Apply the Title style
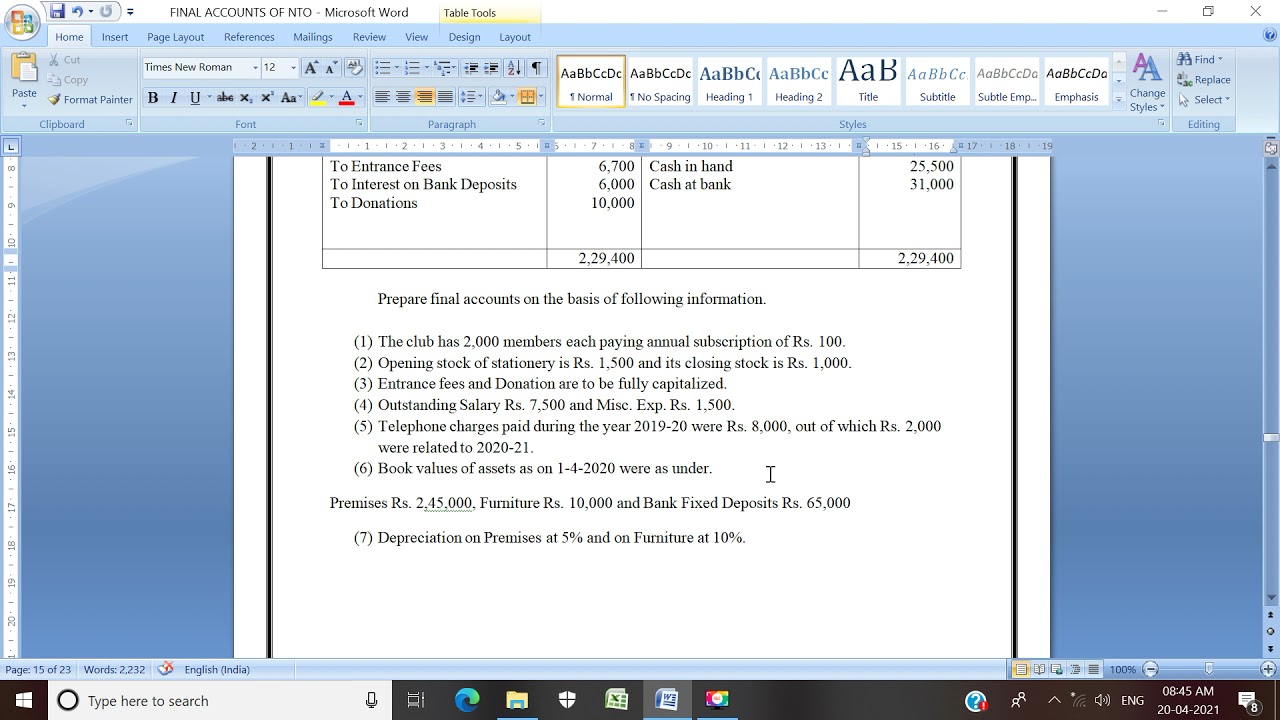The width and height of the screenshot is (1280, 720). coord(868,81)
